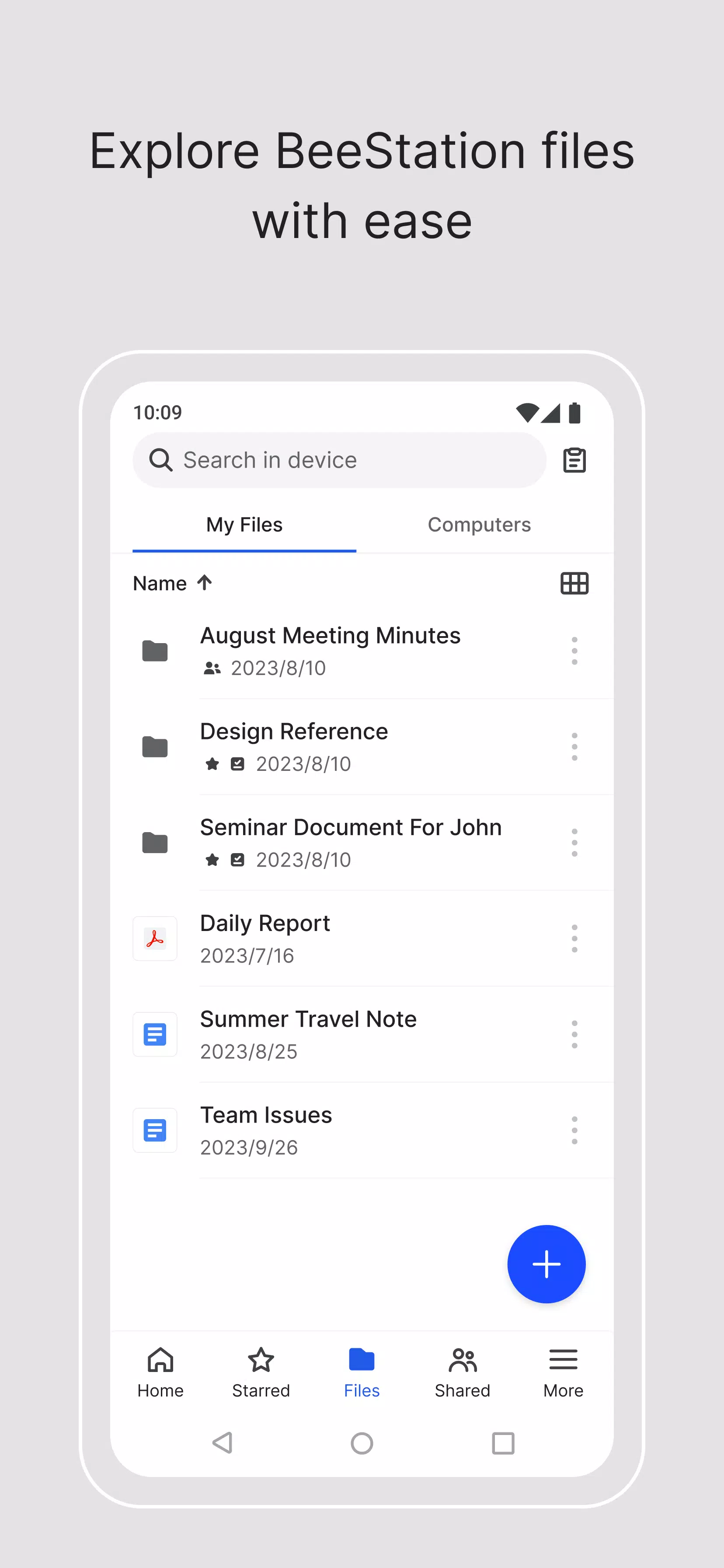Open Seminar Document For John folder
Screen dimensions: 724x1568
pos(362,843)
